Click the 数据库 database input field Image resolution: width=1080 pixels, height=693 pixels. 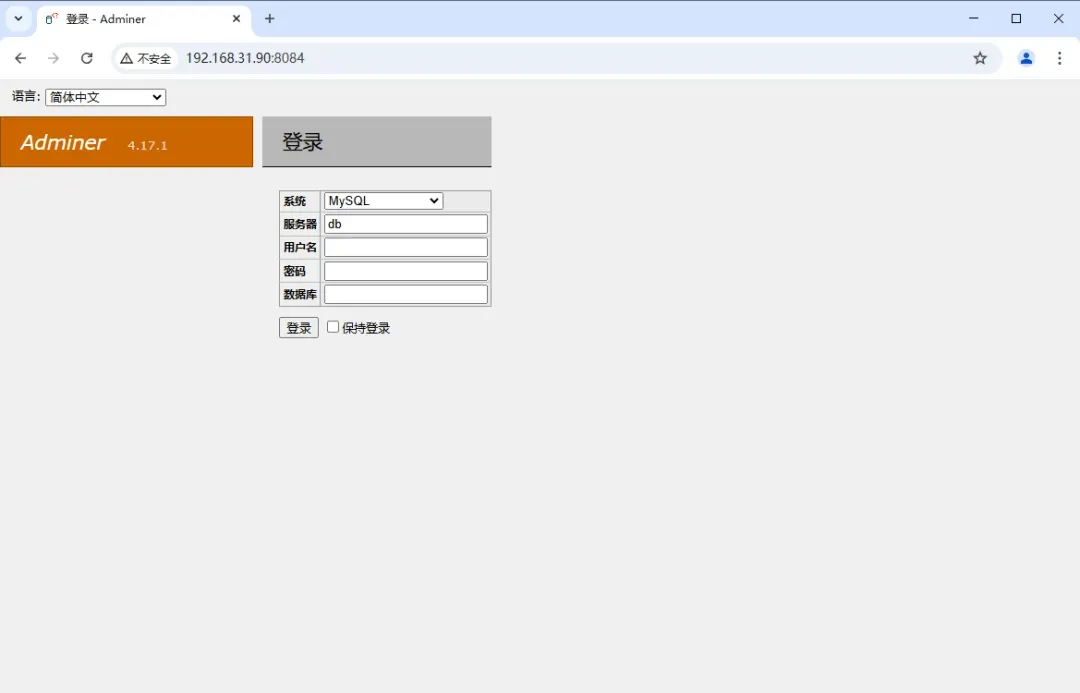click(405, 293)
